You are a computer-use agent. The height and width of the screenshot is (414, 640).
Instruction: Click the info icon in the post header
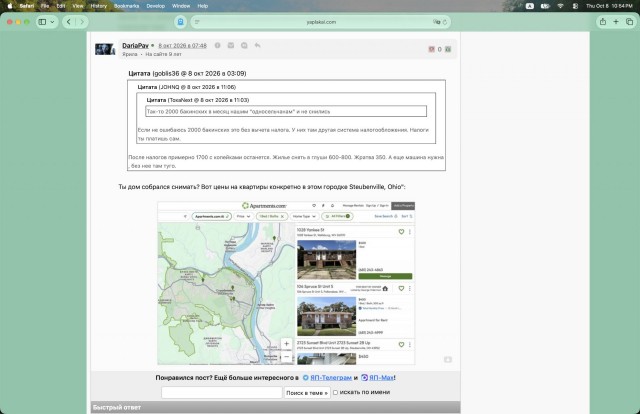pyautogui.click(x=218, y=45)
